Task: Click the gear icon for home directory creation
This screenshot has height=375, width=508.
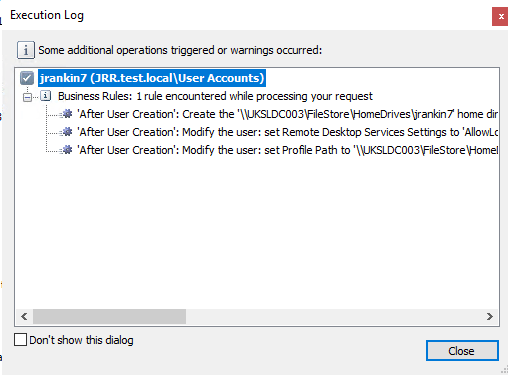Action: point(67,114)
